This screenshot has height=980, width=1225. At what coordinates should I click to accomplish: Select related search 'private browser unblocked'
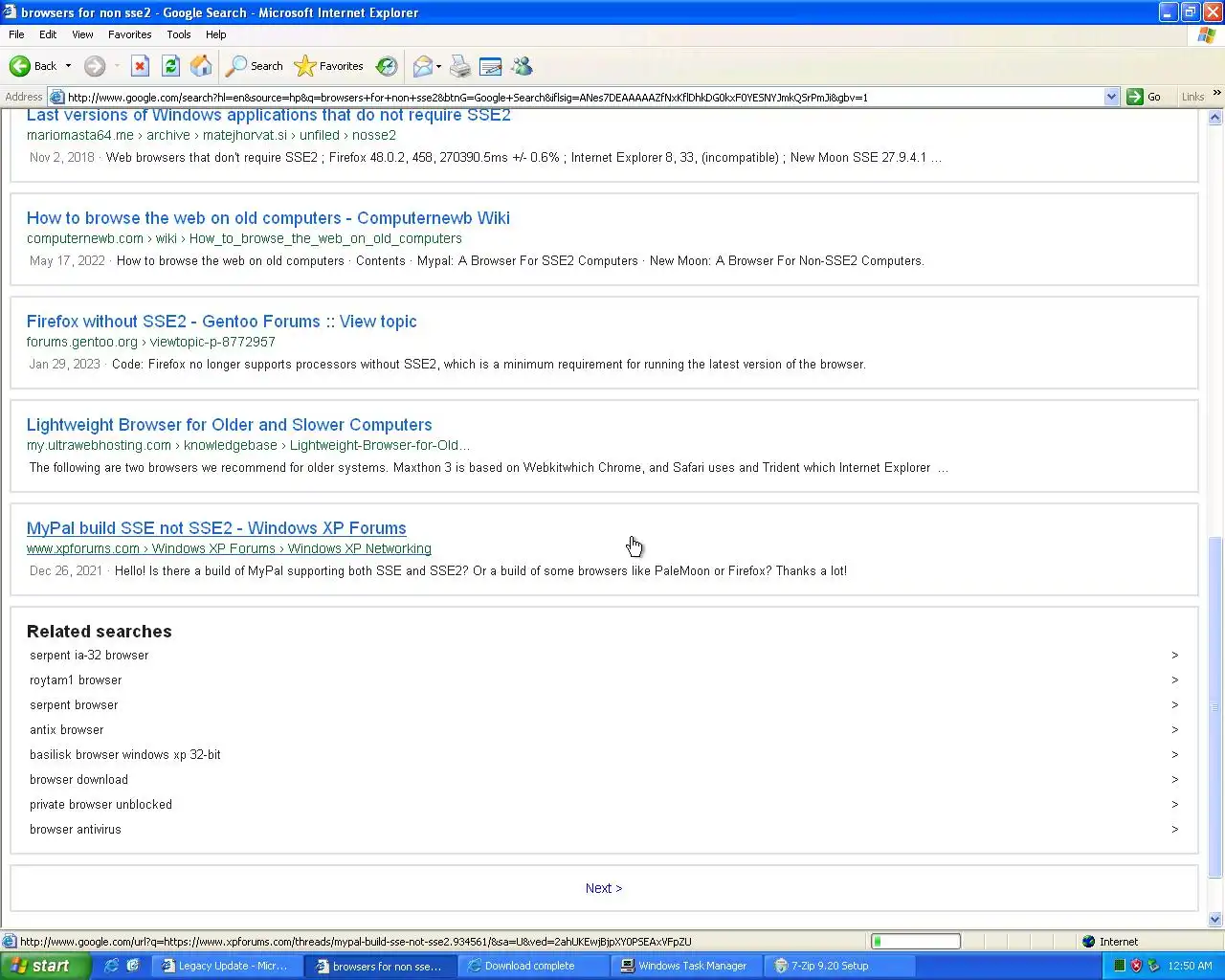(x=100, y=805)
